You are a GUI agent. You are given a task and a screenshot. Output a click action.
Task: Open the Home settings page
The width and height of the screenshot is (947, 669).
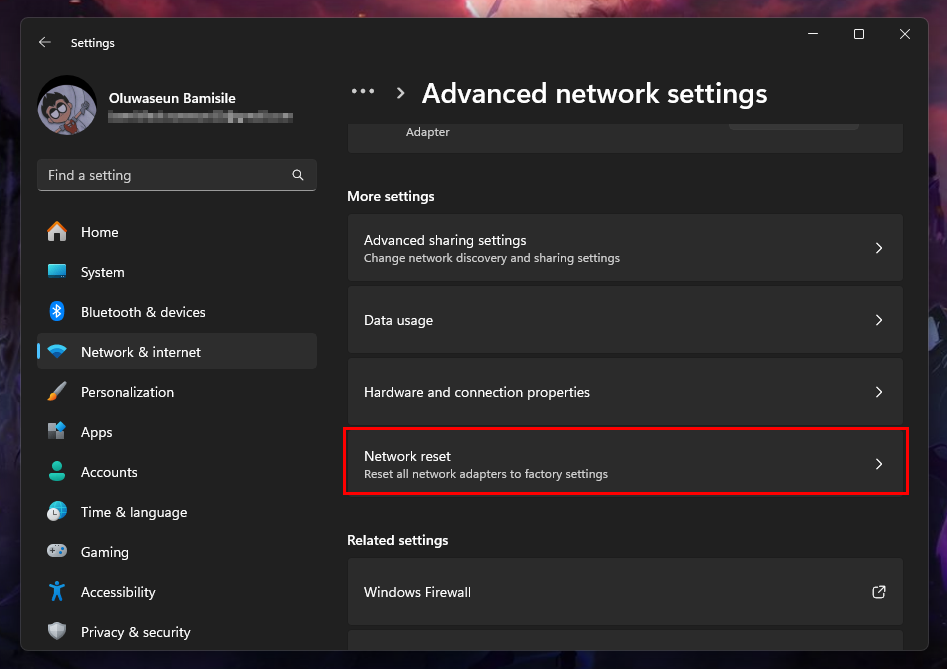click(x=176, y=232)
